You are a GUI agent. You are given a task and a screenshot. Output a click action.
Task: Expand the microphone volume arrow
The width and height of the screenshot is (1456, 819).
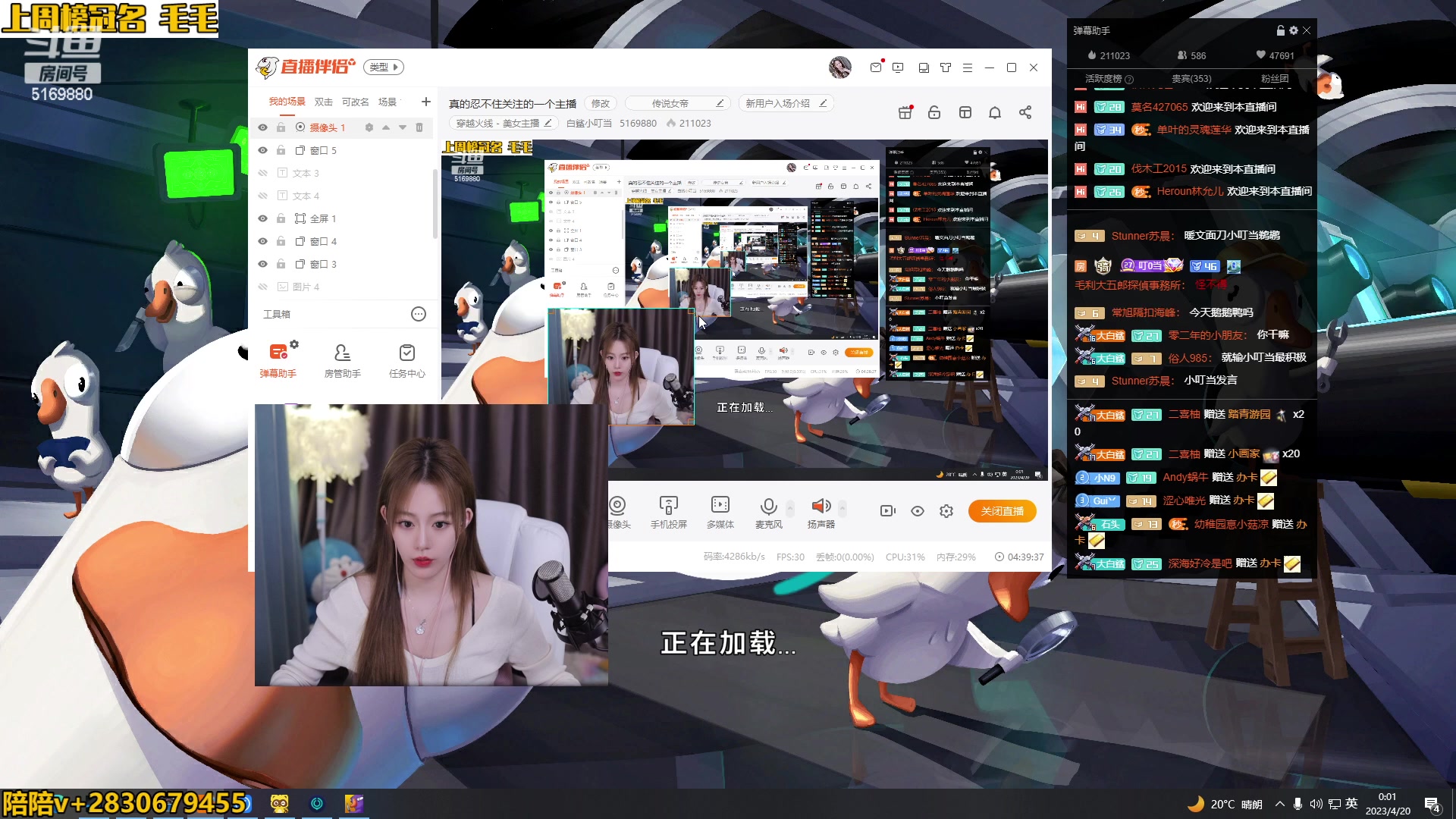(x=790, y=508)
